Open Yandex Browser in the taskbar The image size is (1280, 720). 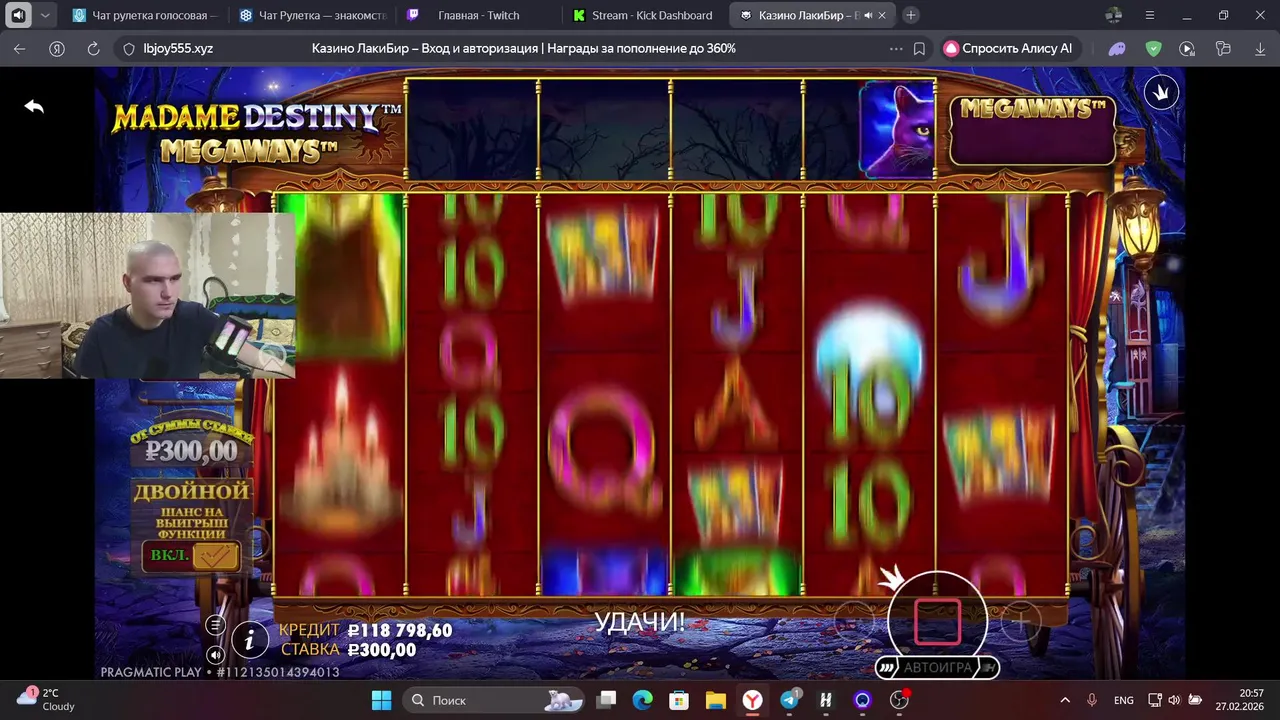[x=752, y=700]
